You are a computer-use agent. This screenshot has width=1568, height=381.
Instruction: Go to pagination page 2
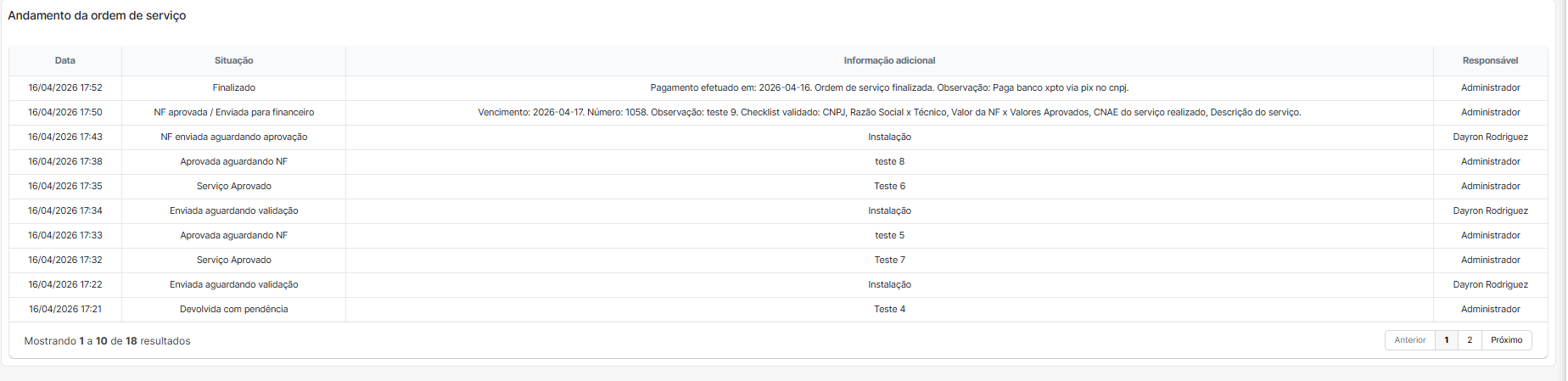click(x=1470, y=340)
